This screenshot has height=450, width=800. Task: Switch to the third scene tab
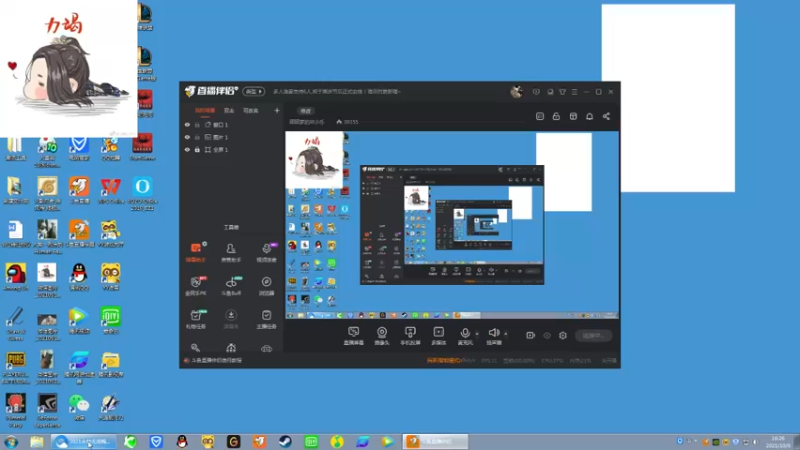tap(251, 111)
